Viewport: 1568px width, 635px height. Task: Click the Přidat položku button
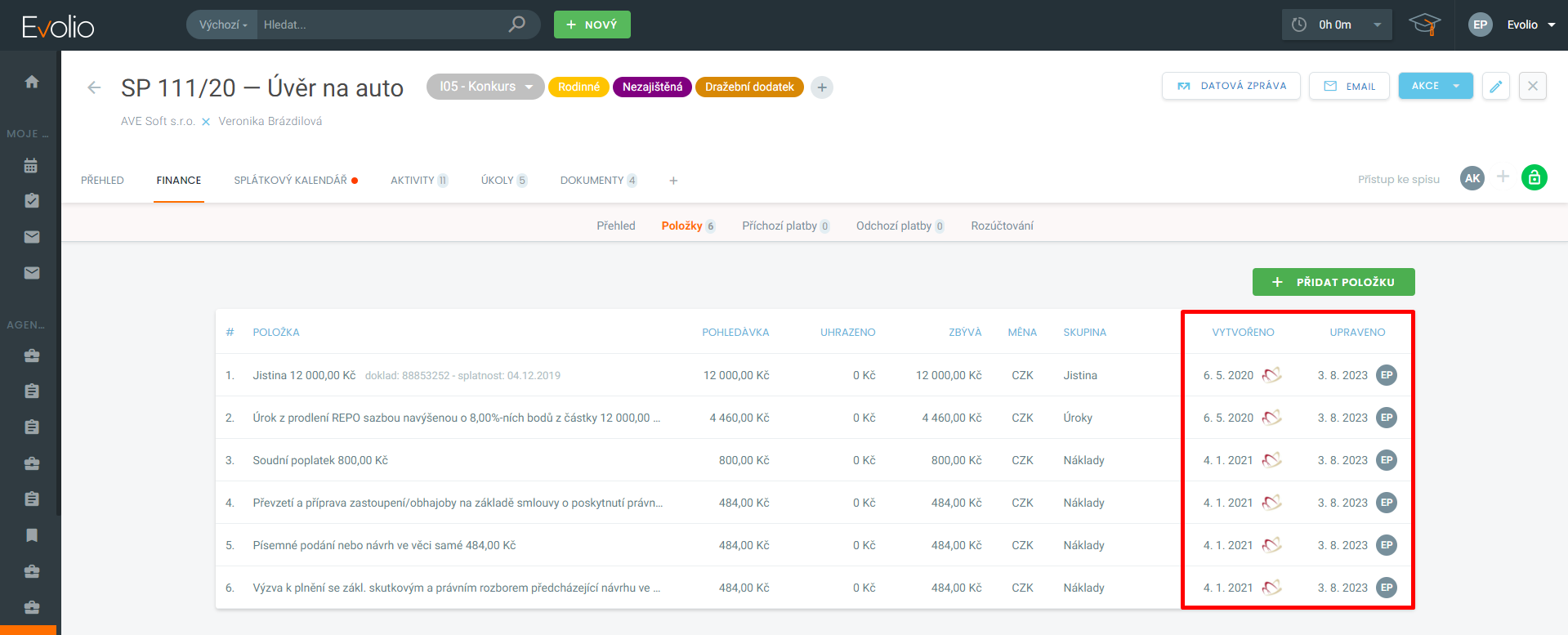(x=1333, y=282)
